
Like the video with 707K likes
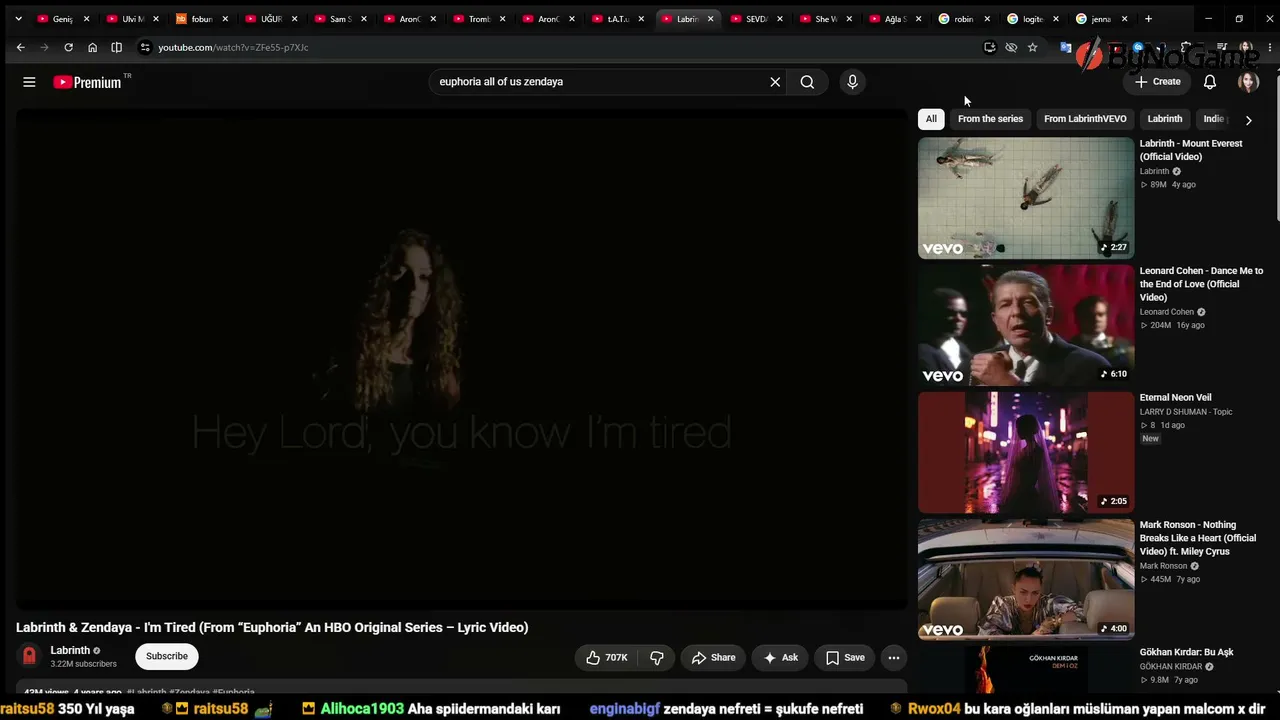coord(607,657)
